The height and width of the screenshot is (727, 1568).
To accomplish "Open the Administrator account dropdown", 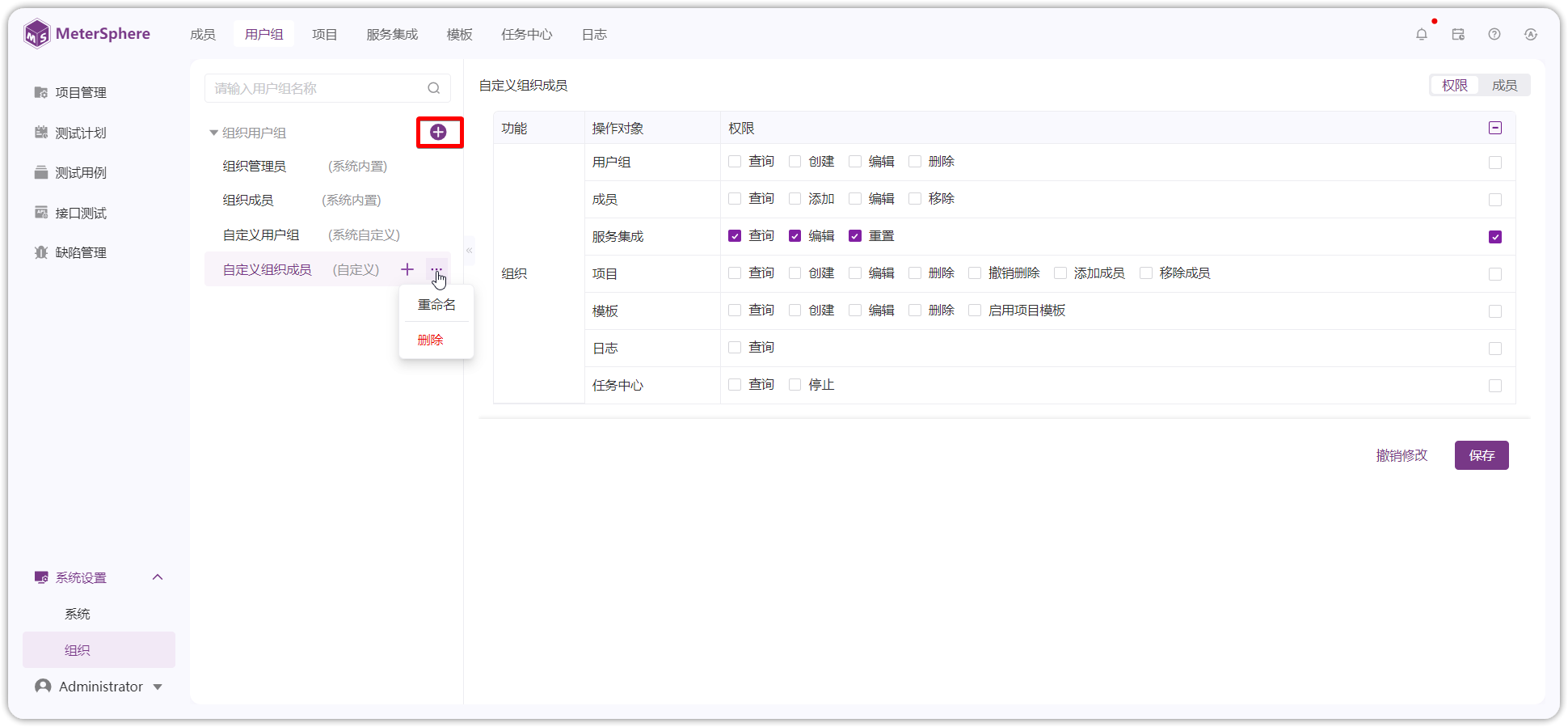I will 99,687.
